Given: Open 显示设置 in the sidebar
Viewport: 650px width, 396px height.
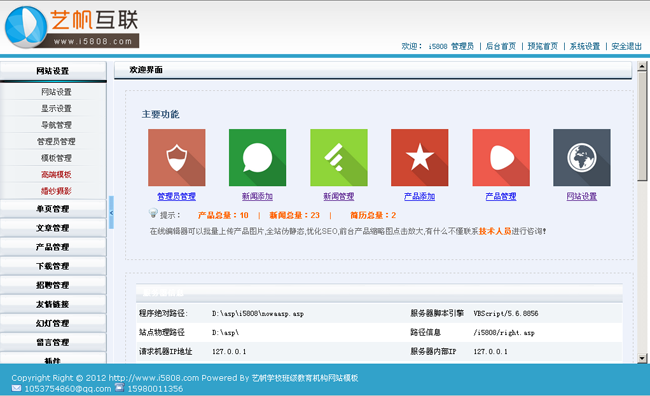Looking at the screenshot, I should click(x=56, y=108).
